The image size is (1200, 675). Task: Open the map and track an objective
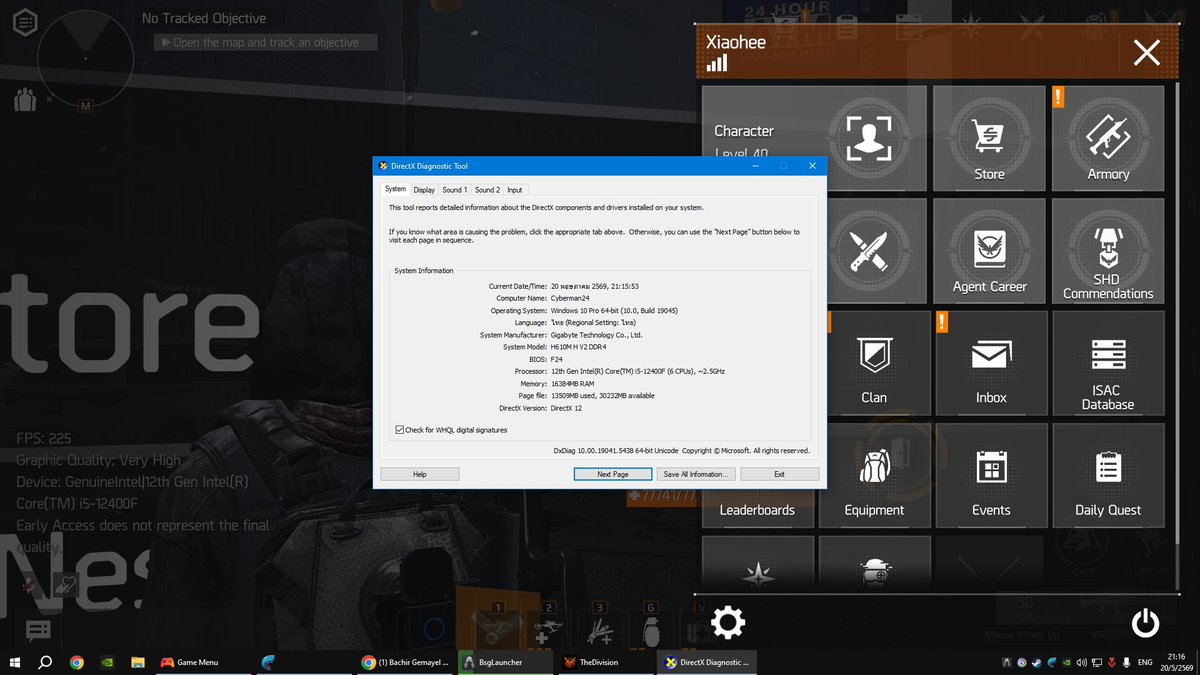[266, 42]
